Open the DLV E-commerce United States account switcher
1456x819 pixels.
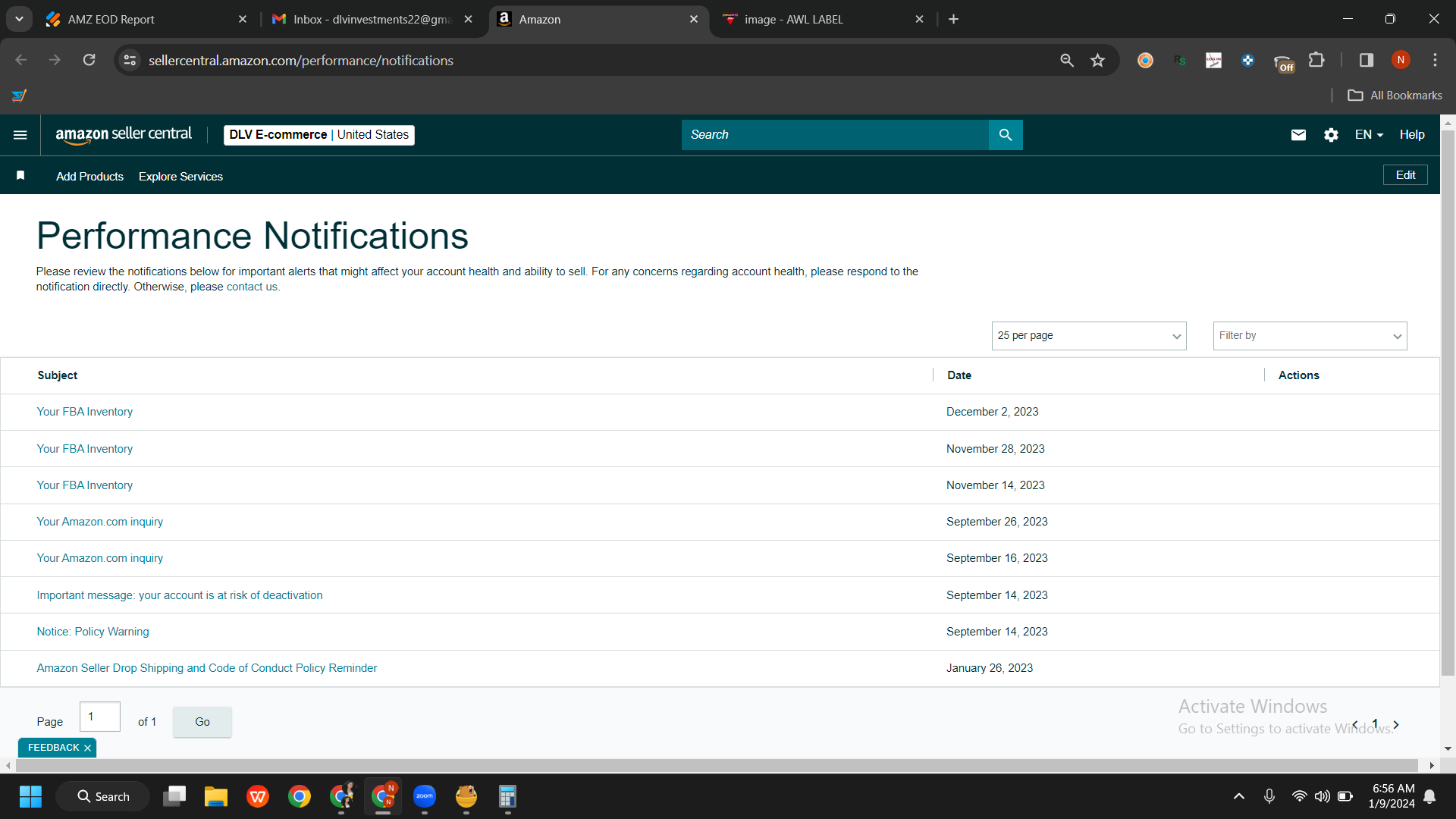pos(319,135)
